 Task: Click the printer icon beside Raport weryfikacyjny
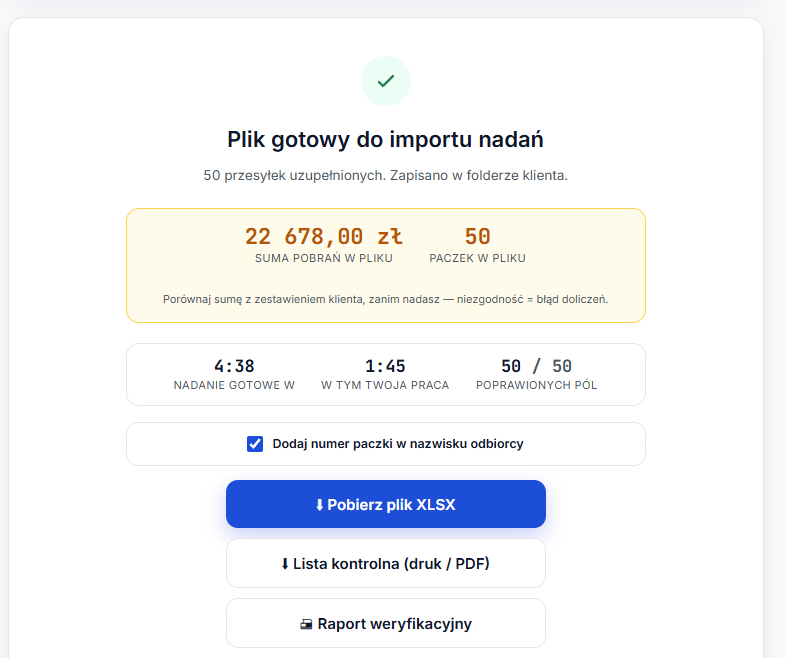coord(306,624)
